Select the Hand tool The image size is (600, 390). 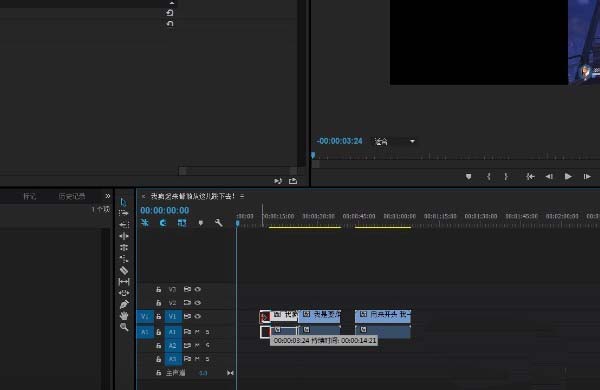coord(124,316)
